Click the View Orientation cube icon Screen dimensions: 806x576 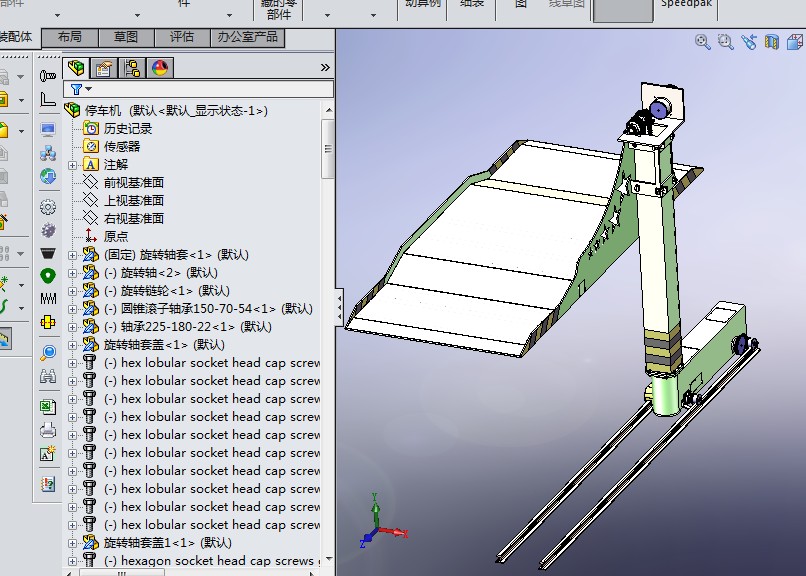click(x=795, y=42)
